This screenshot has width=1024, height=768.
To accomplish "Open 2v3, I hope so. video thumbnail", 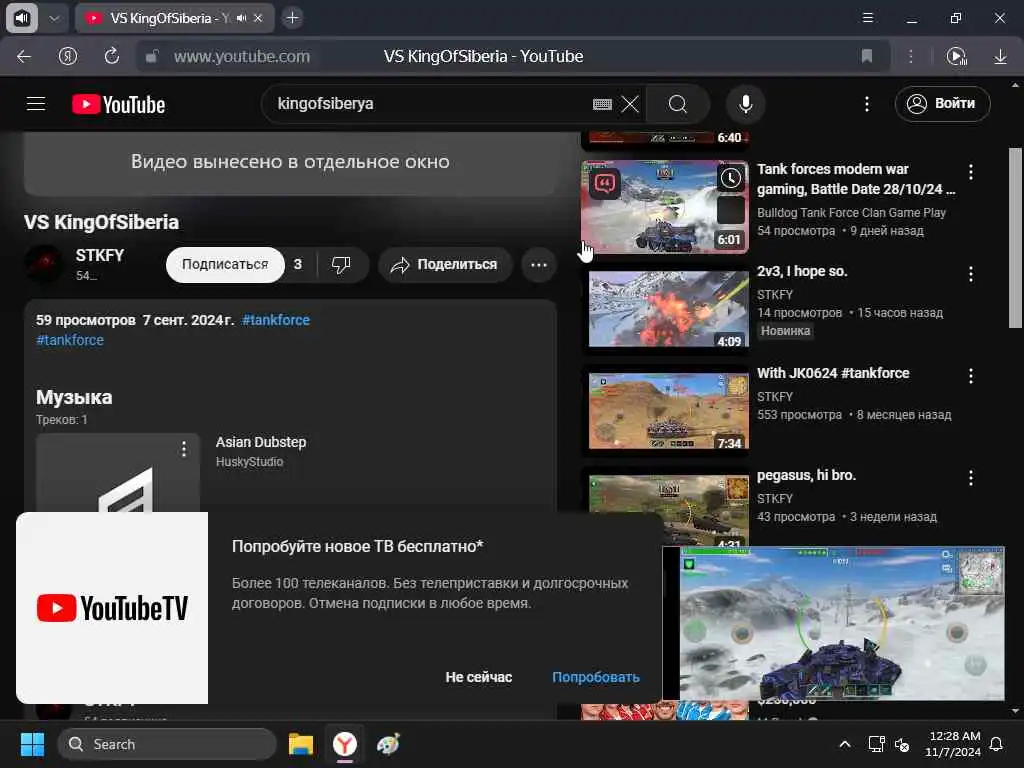I will (669, 309).
